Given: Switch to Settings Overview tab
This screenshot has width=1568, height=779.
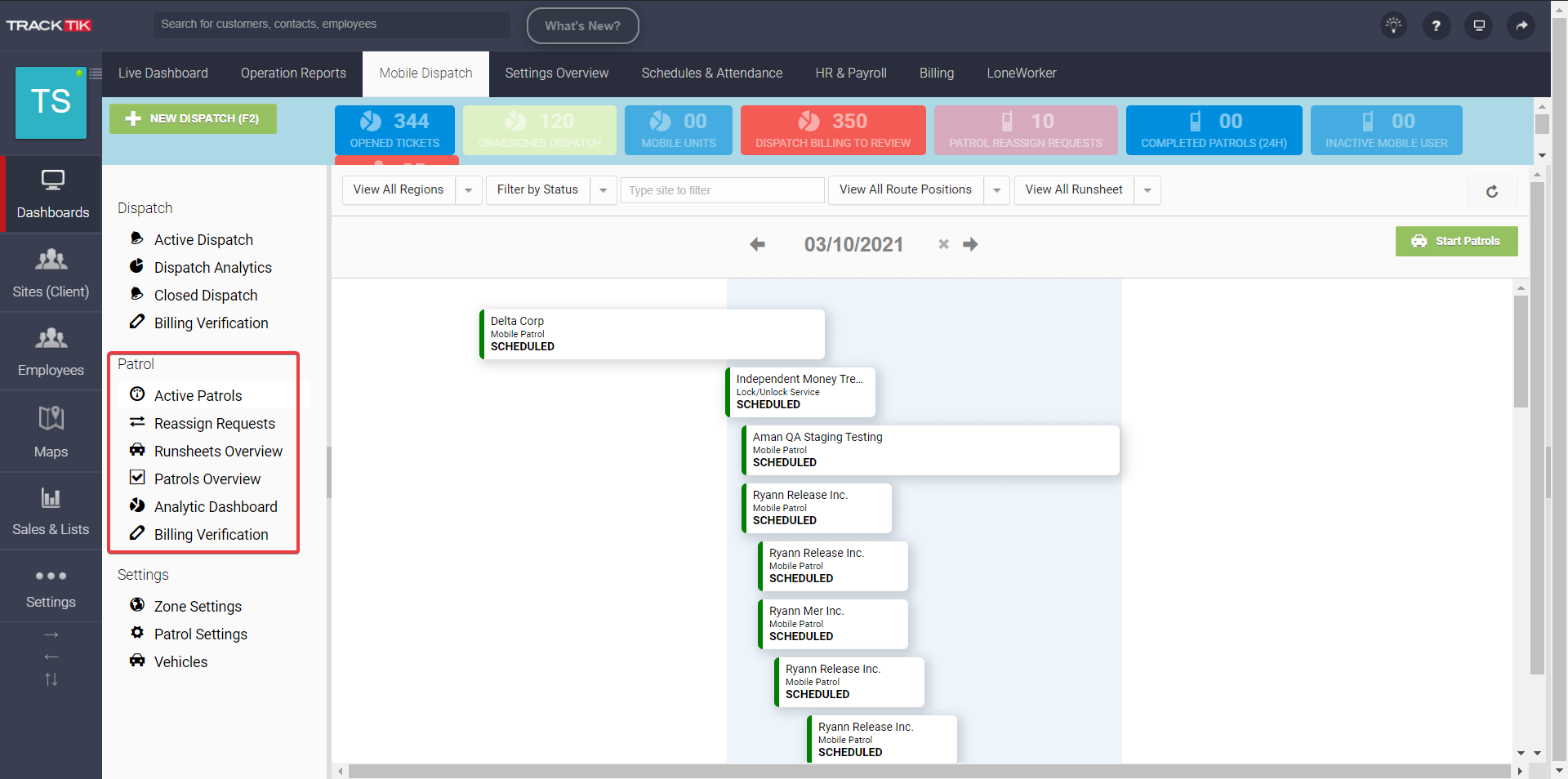Looking at the screenshot, I should [x=557, y=73].
